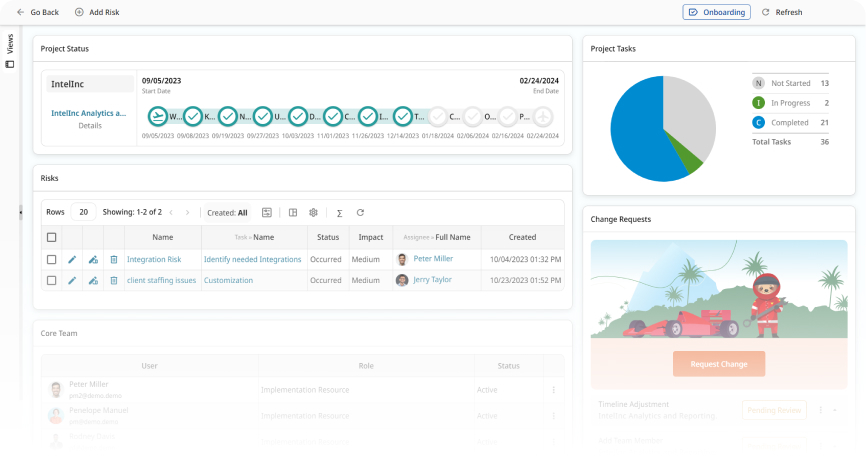Open risks table settings gear

point(313,213)
